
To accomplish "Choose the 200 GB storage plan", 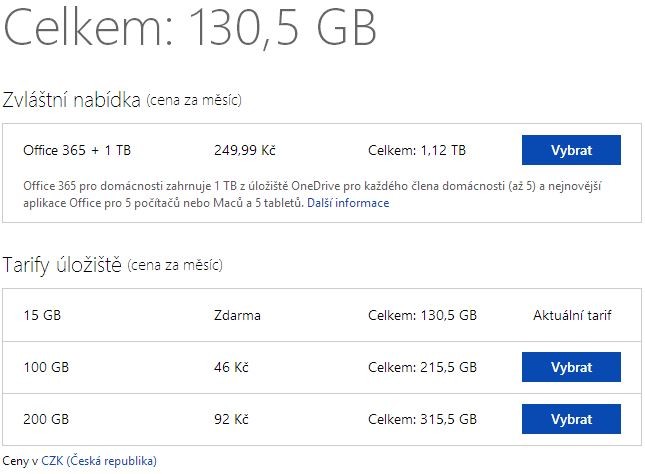I will coord(571,419).
